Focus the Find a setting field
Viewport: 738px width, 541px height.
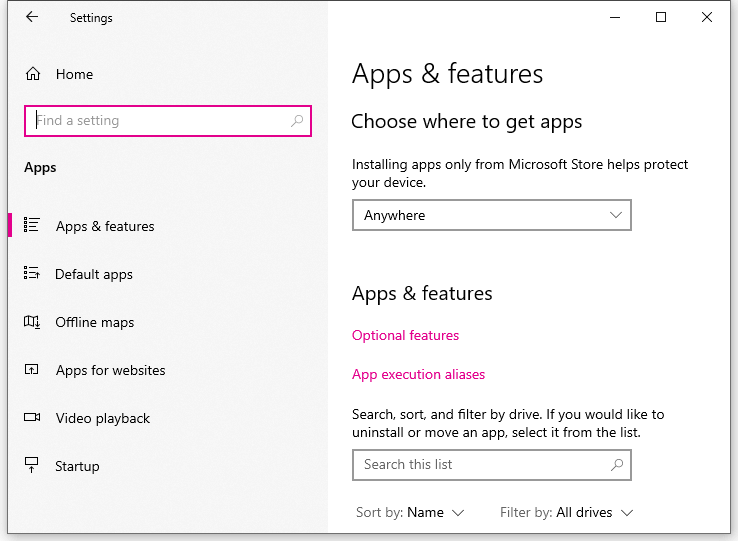pos(168,121)
